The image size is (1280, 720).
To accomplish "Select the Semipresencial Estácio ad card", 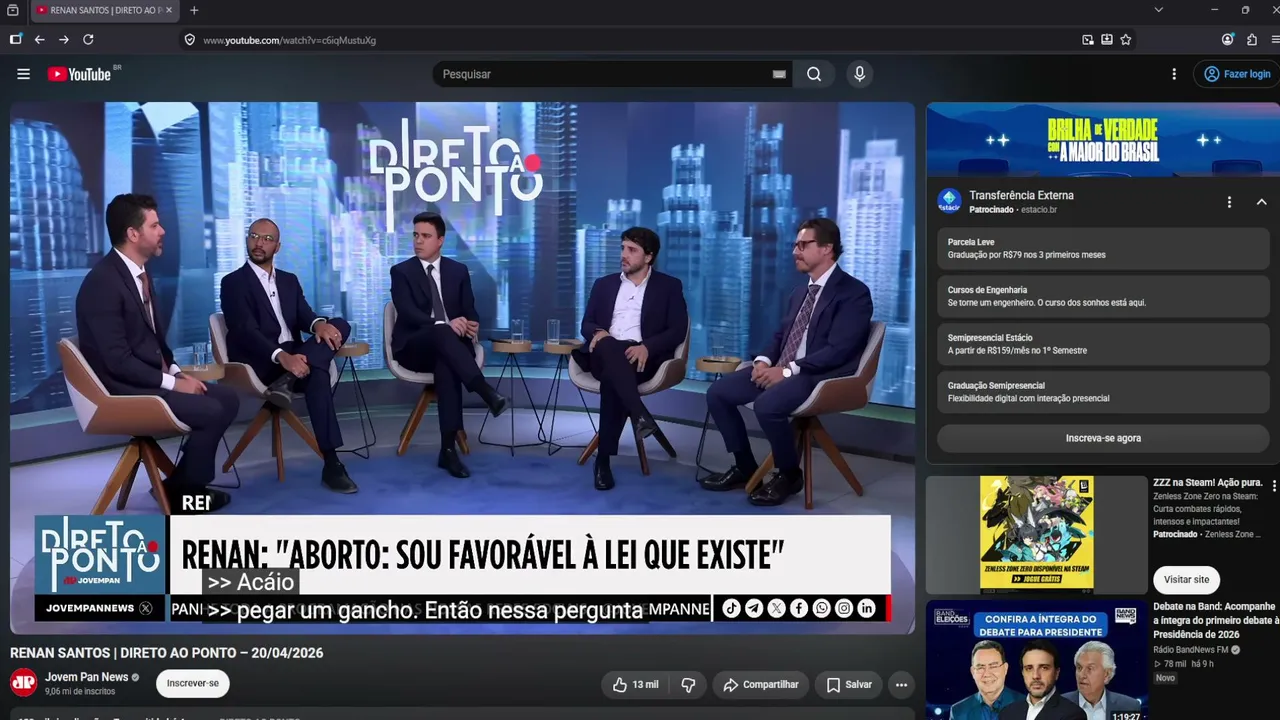I will tap(1103, 344).
